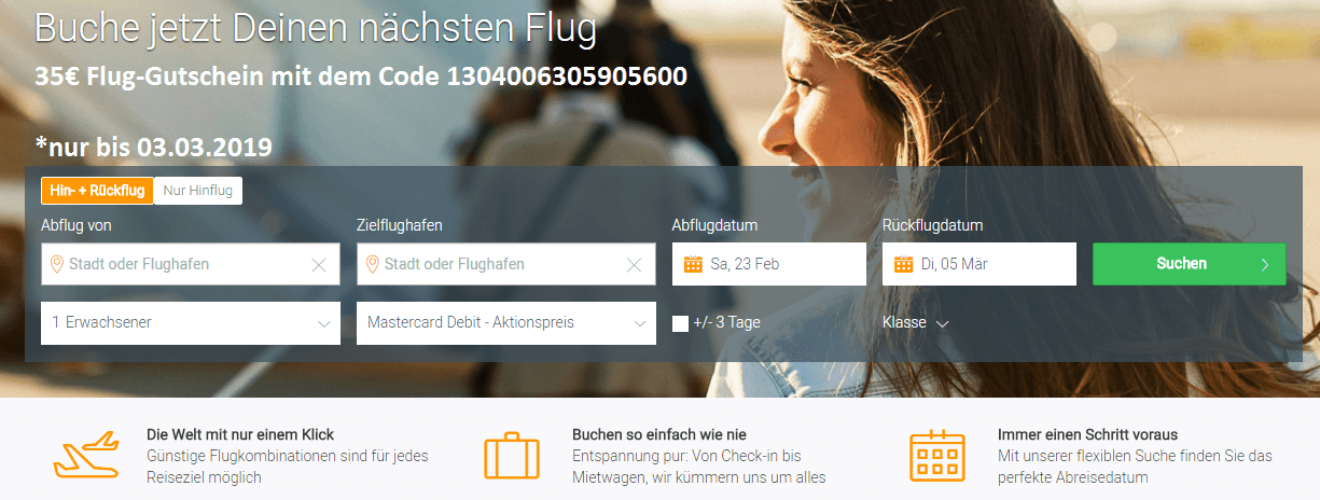Click the Di, 05 Mär return date field
The image size is (1320, 500).
point(979,264)
